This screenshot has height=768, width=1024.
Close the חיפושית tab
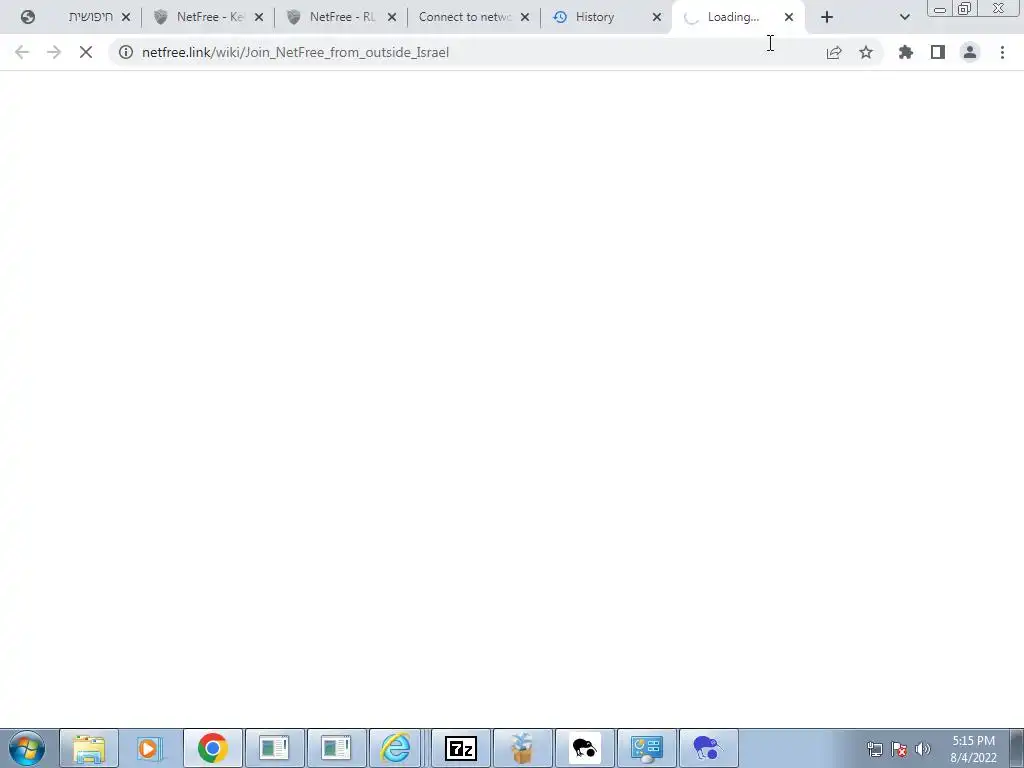tap(126, 18)
